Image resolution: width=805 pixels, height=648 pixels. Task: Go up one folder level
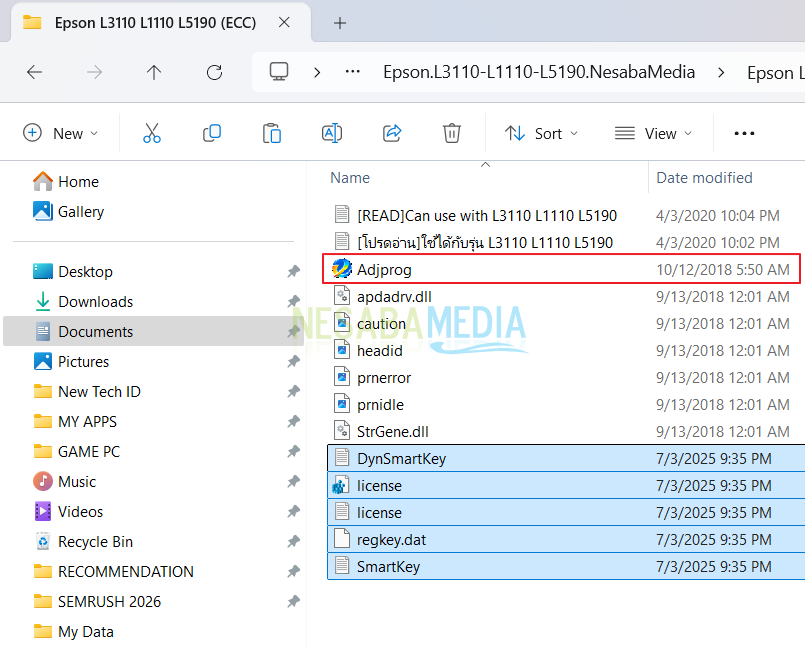154,72
